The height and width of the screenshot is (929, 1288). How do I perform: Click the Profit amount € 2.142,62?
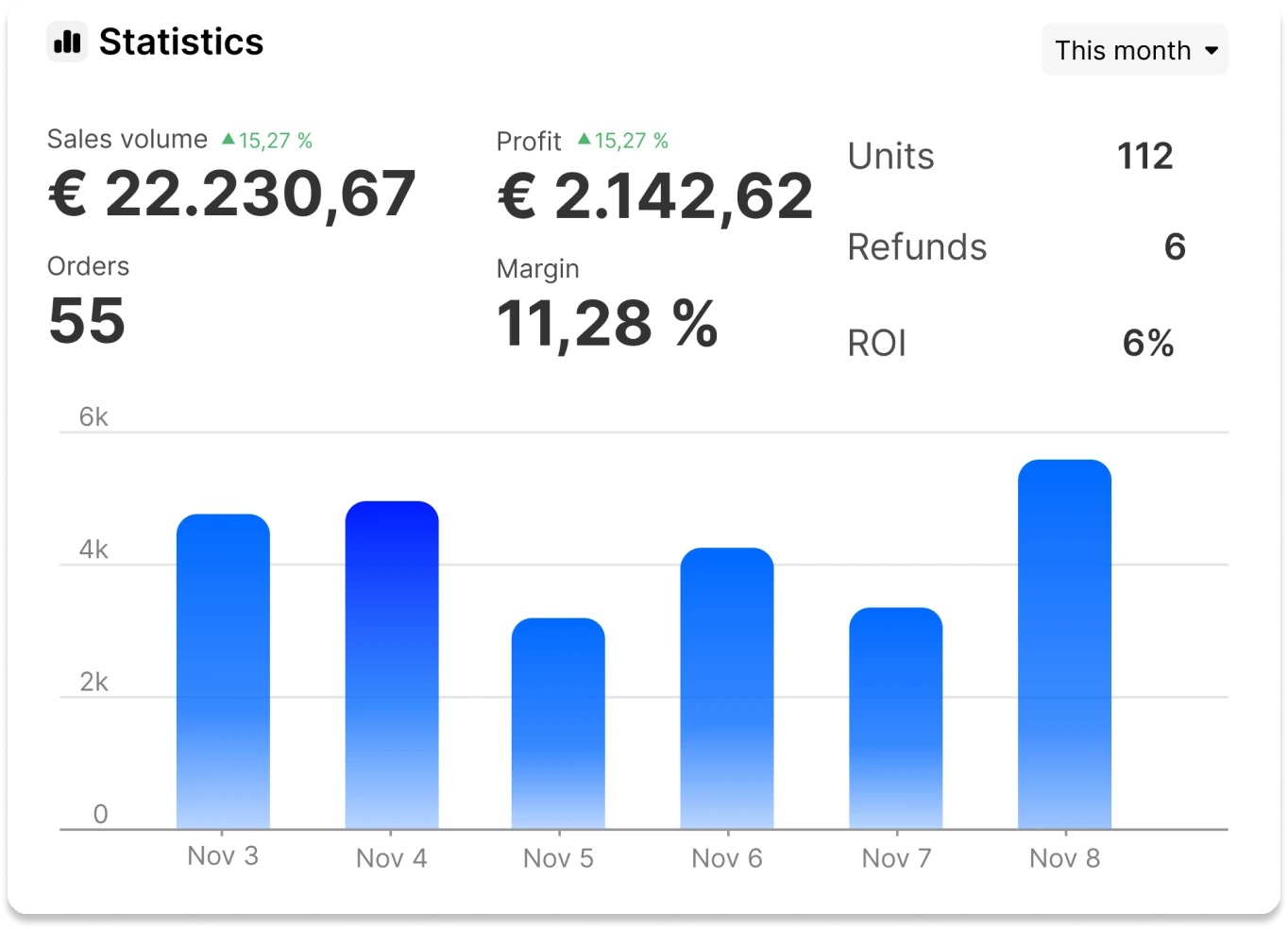[x=654, y=194]
